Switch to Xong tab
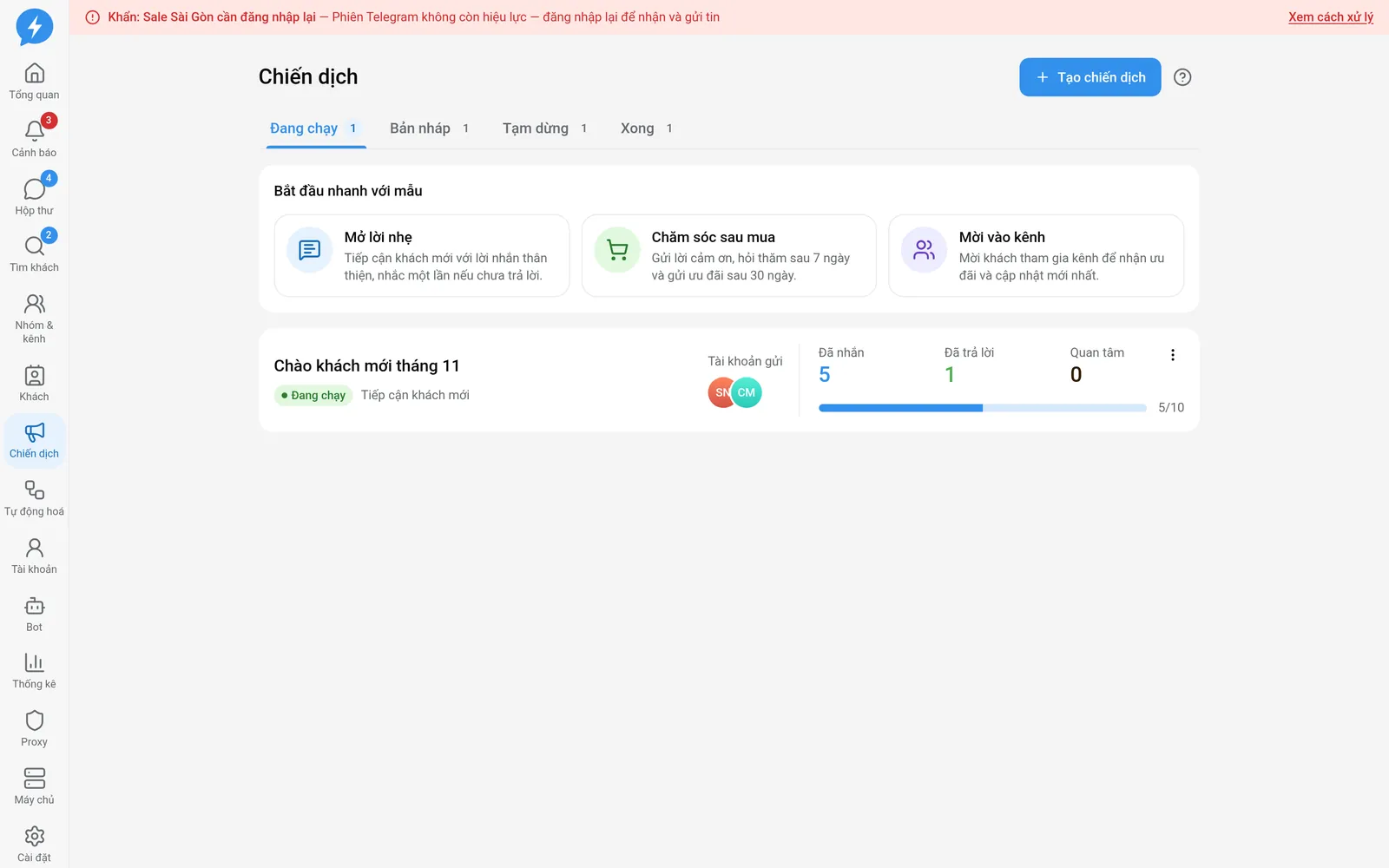The height and width of the screenshot is (868, 1389). [648, 128]
